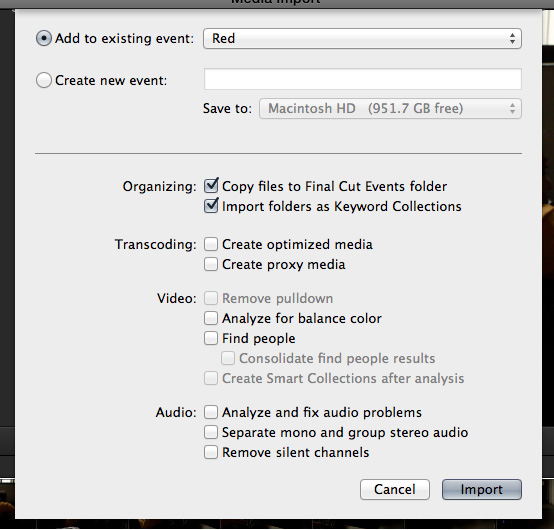The image size is (554, 530).
Task: Click the new event name text field
Action: [363, 79]
